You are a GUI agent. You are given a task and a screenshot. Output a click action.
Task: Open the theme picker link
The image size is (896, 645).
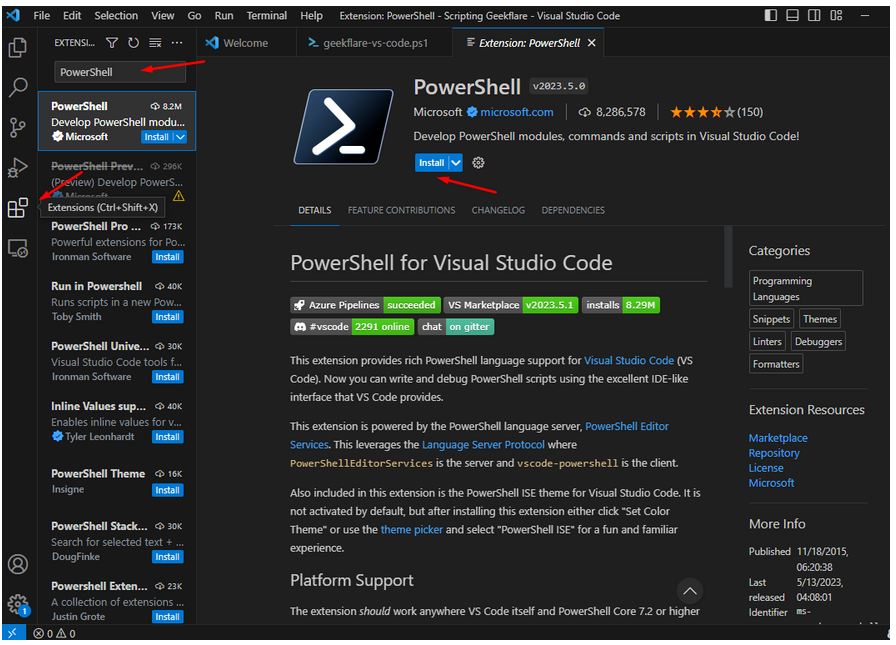[x=411, y=530]
